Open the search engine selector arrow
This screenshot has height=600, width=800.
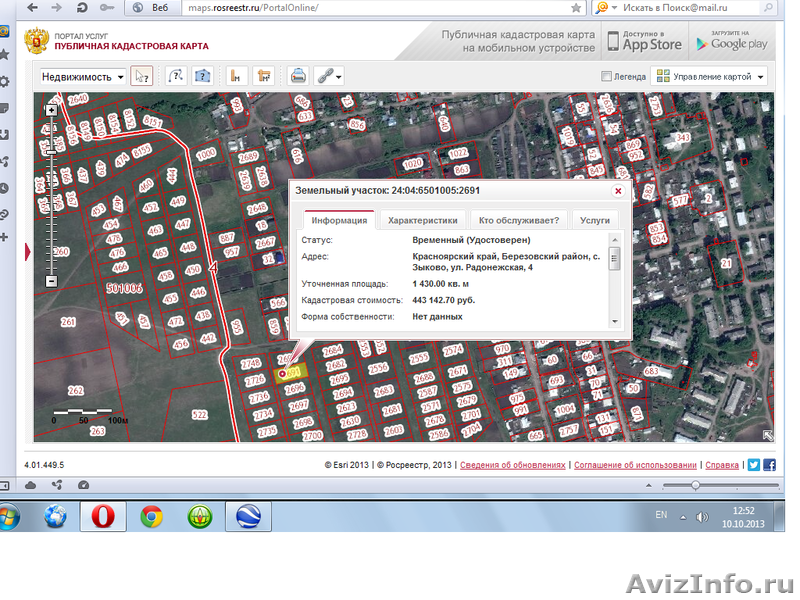pyautogui.click(x=614, y=8)
